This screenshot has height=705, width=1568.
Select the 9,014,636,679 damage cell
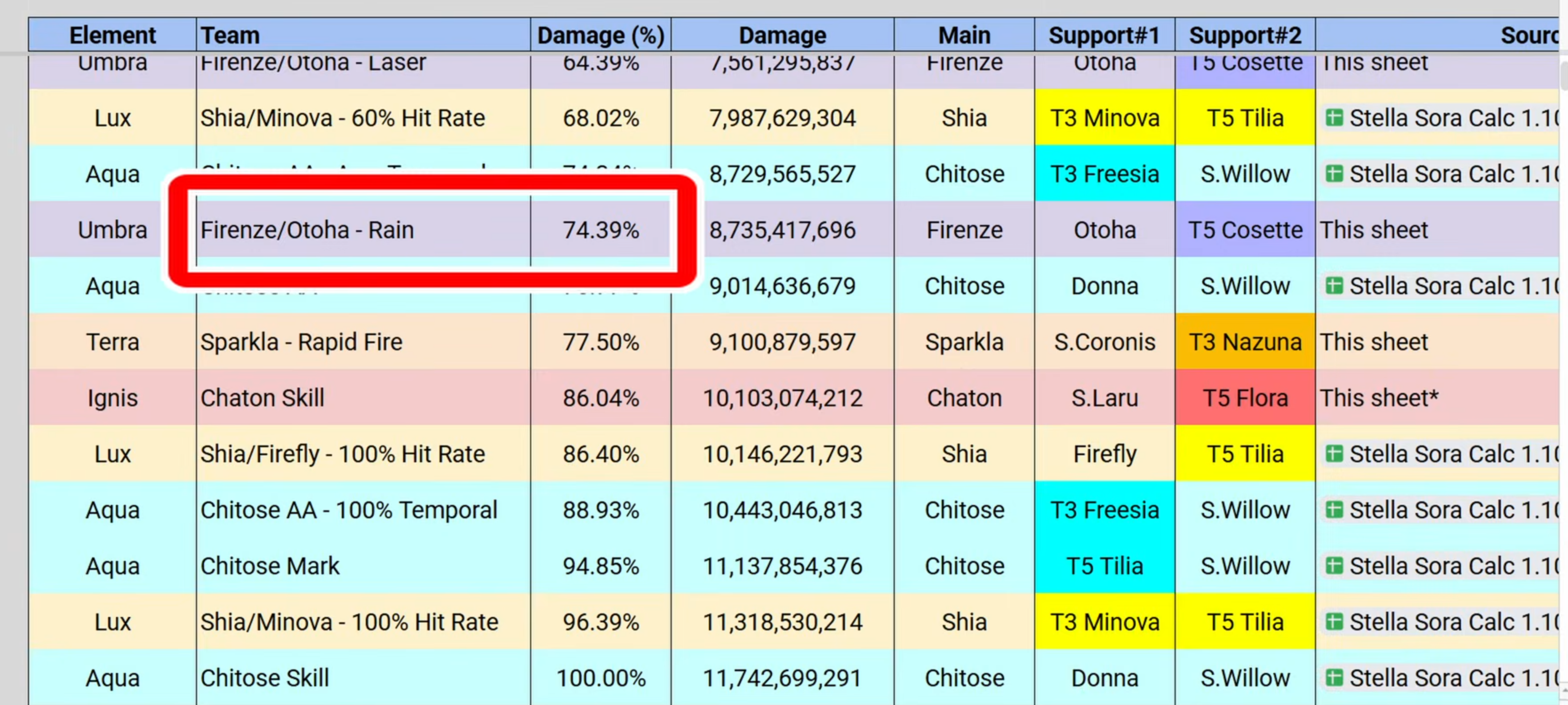point(783,286)
